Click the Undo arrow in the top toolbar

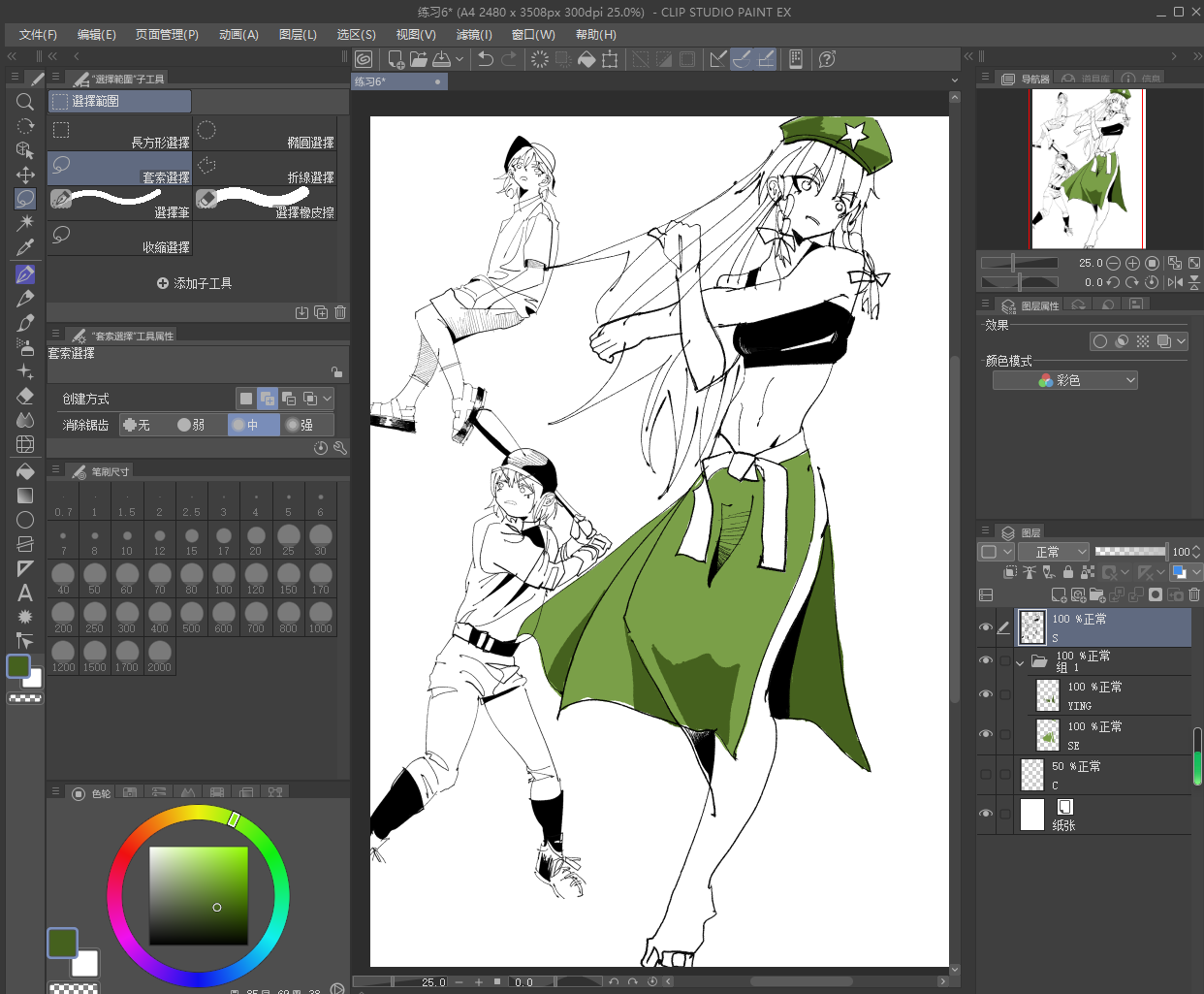coord(486,59)
